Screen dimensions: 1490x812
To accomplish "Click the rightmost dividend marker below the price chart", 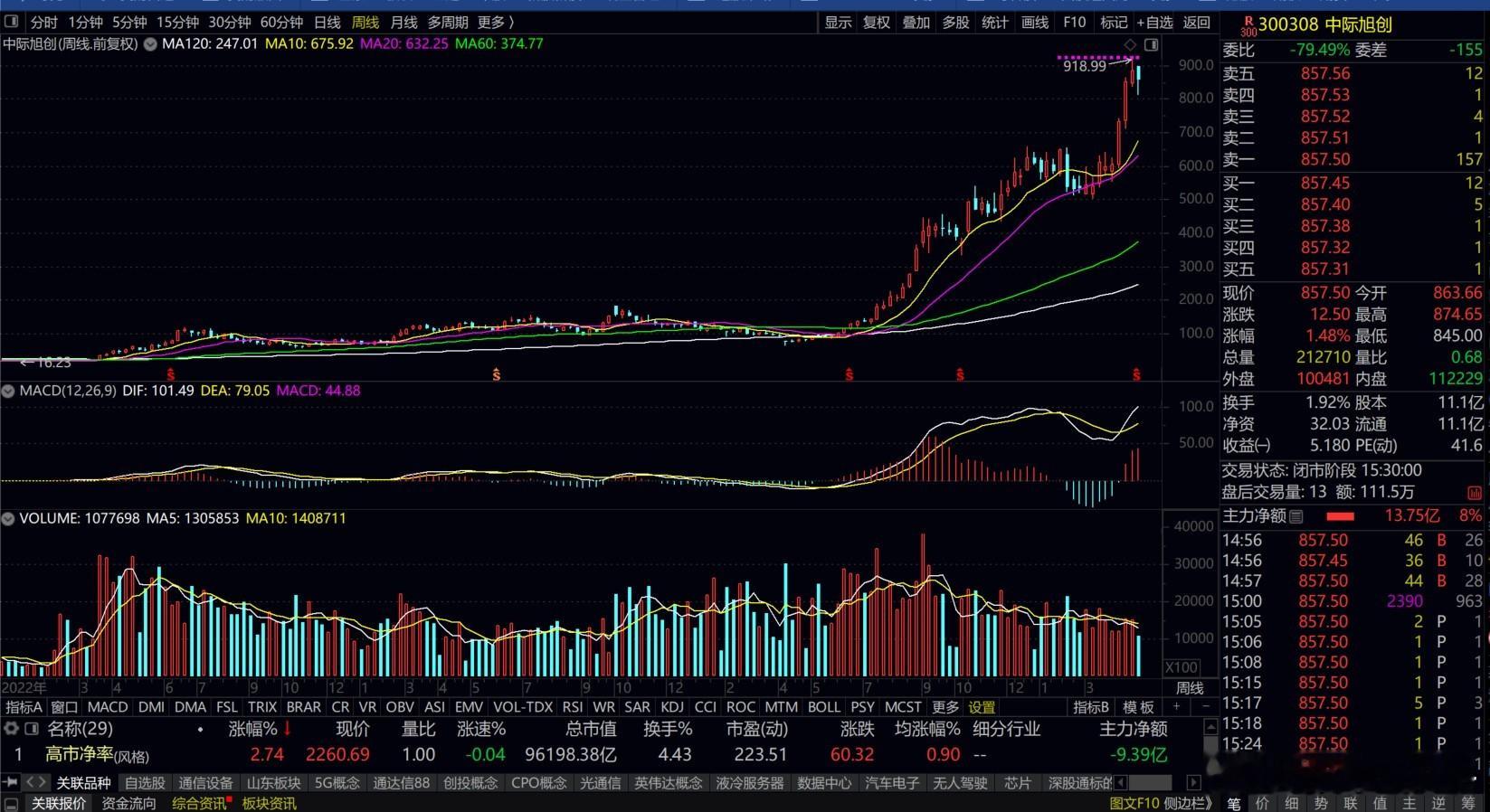I will [1136, 374].
